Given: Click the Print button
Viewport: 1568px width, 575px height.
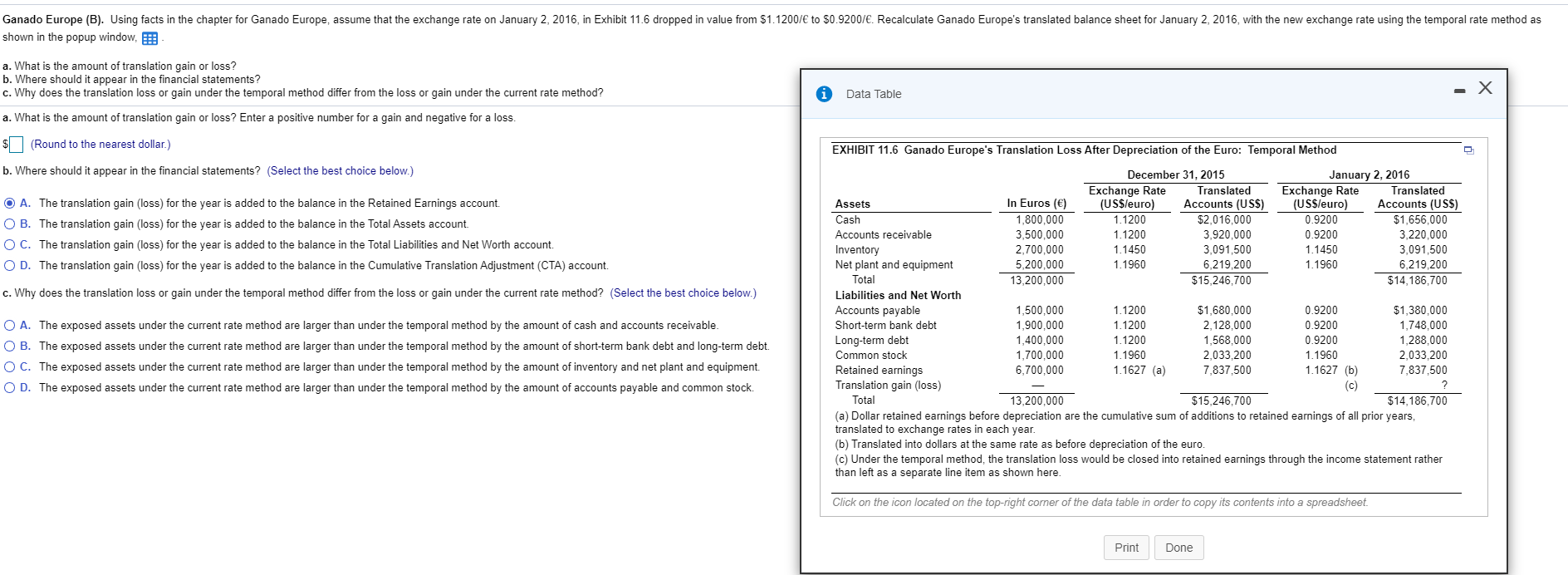Looking at the screenshot, I should point(1127,548).
